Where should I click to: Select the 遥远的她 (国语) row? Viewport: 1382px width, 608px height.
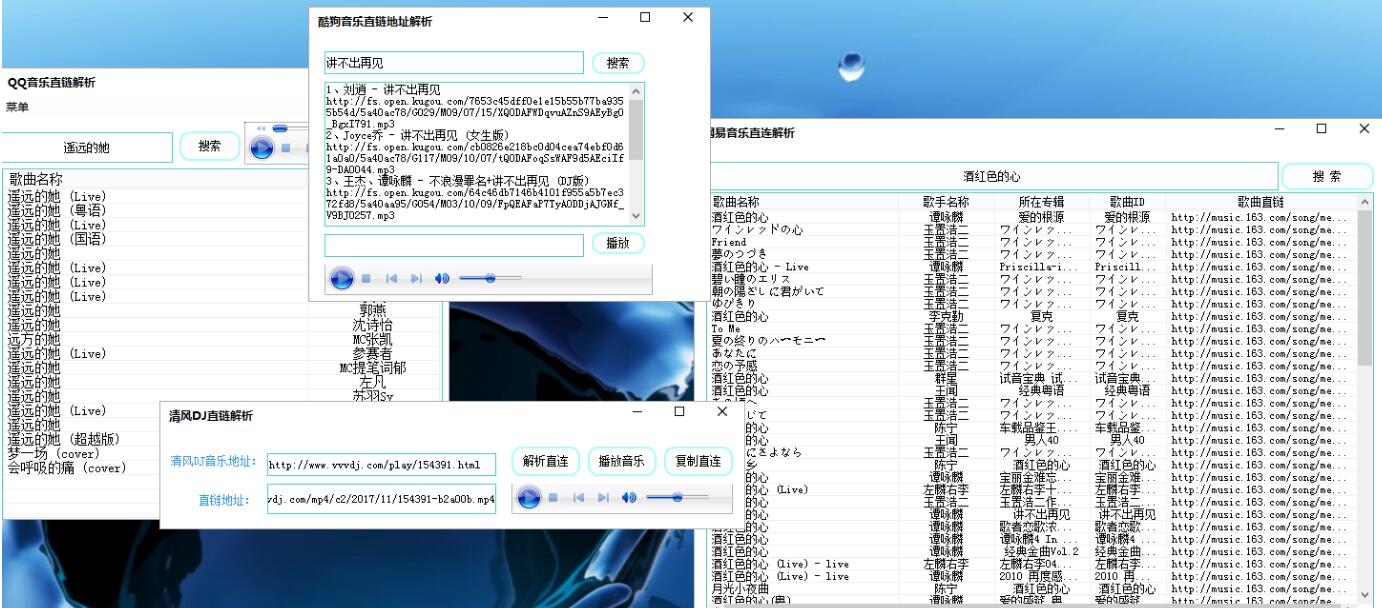click(221, 239)
